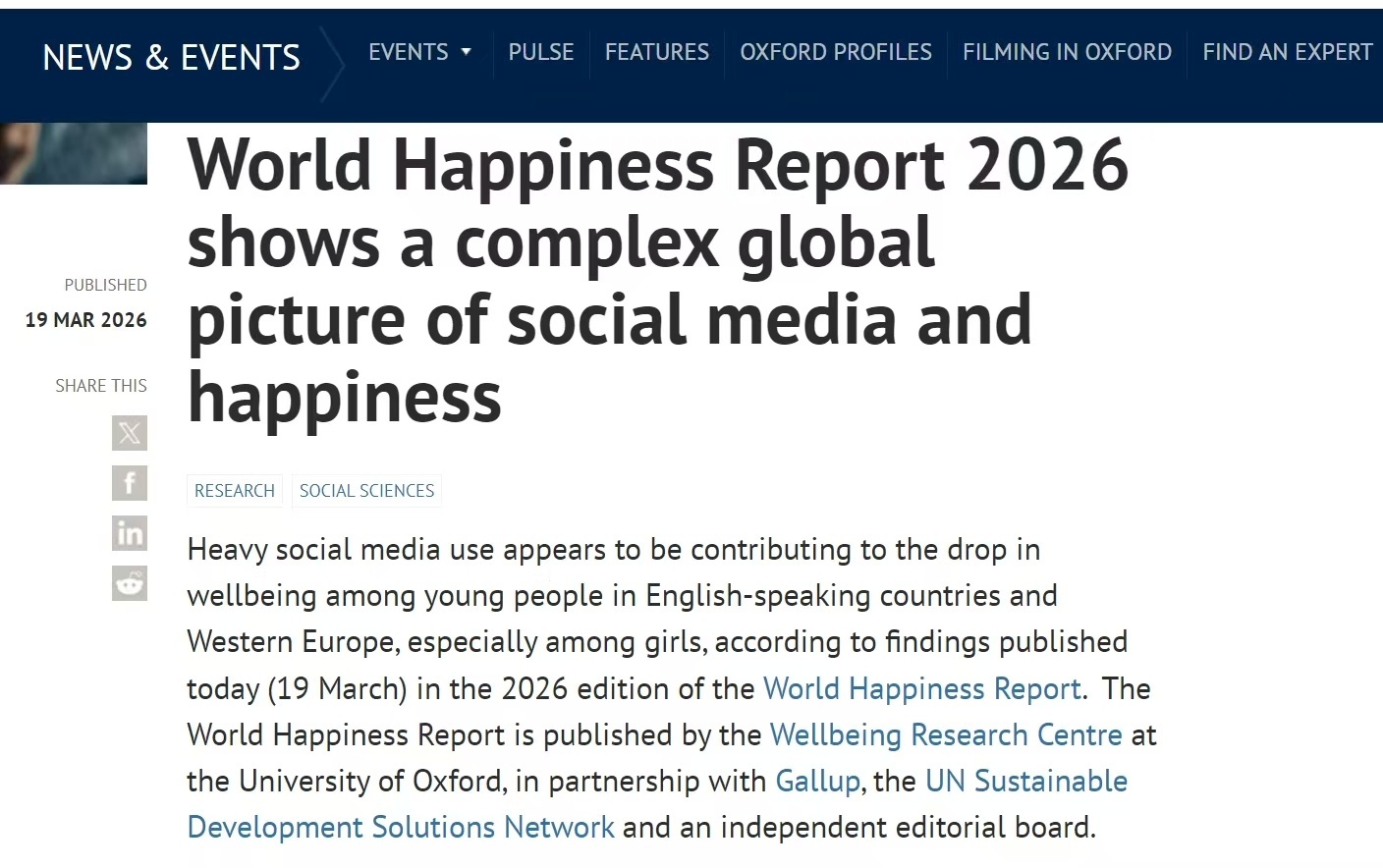This screenshot has height=868, width=1383.
Task: Share article on Facebook
Action: coord(130,483)
